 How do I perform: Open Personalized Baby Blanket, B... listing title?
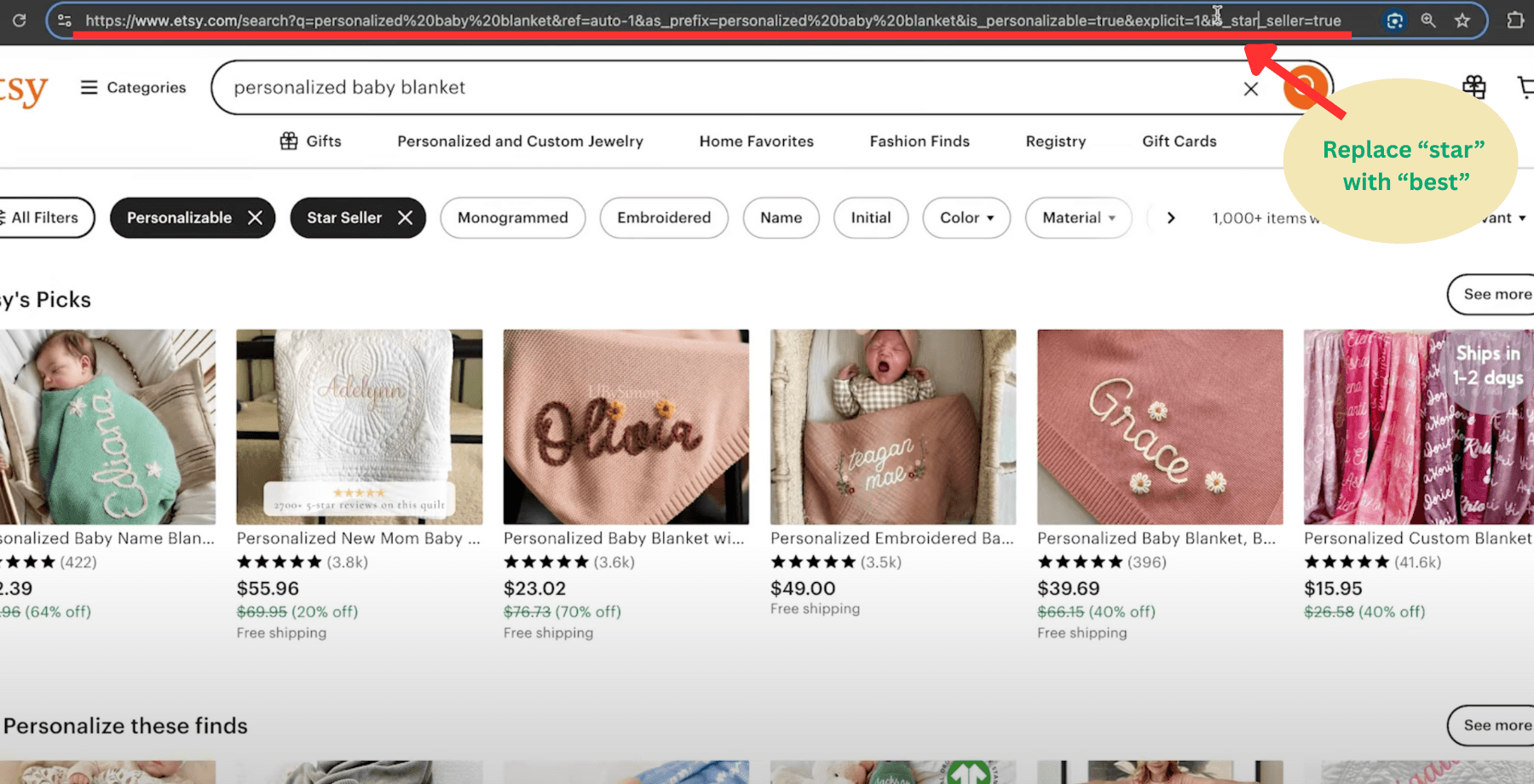click(1156, 539)
